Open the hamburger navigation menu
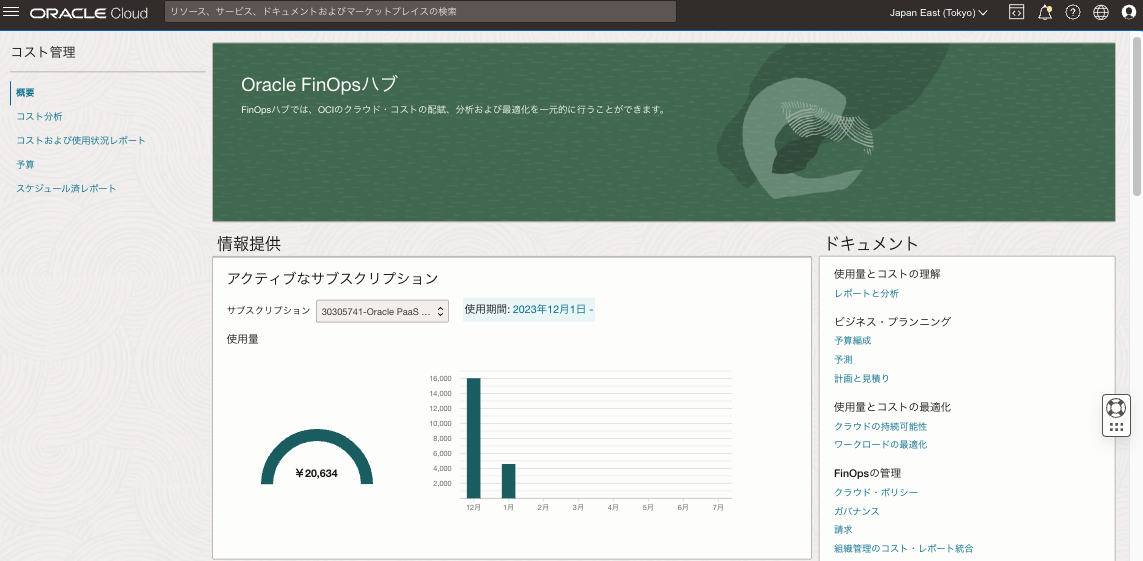Image resolution: width=1143 pixels, height=561 pixels. [12, 12]
